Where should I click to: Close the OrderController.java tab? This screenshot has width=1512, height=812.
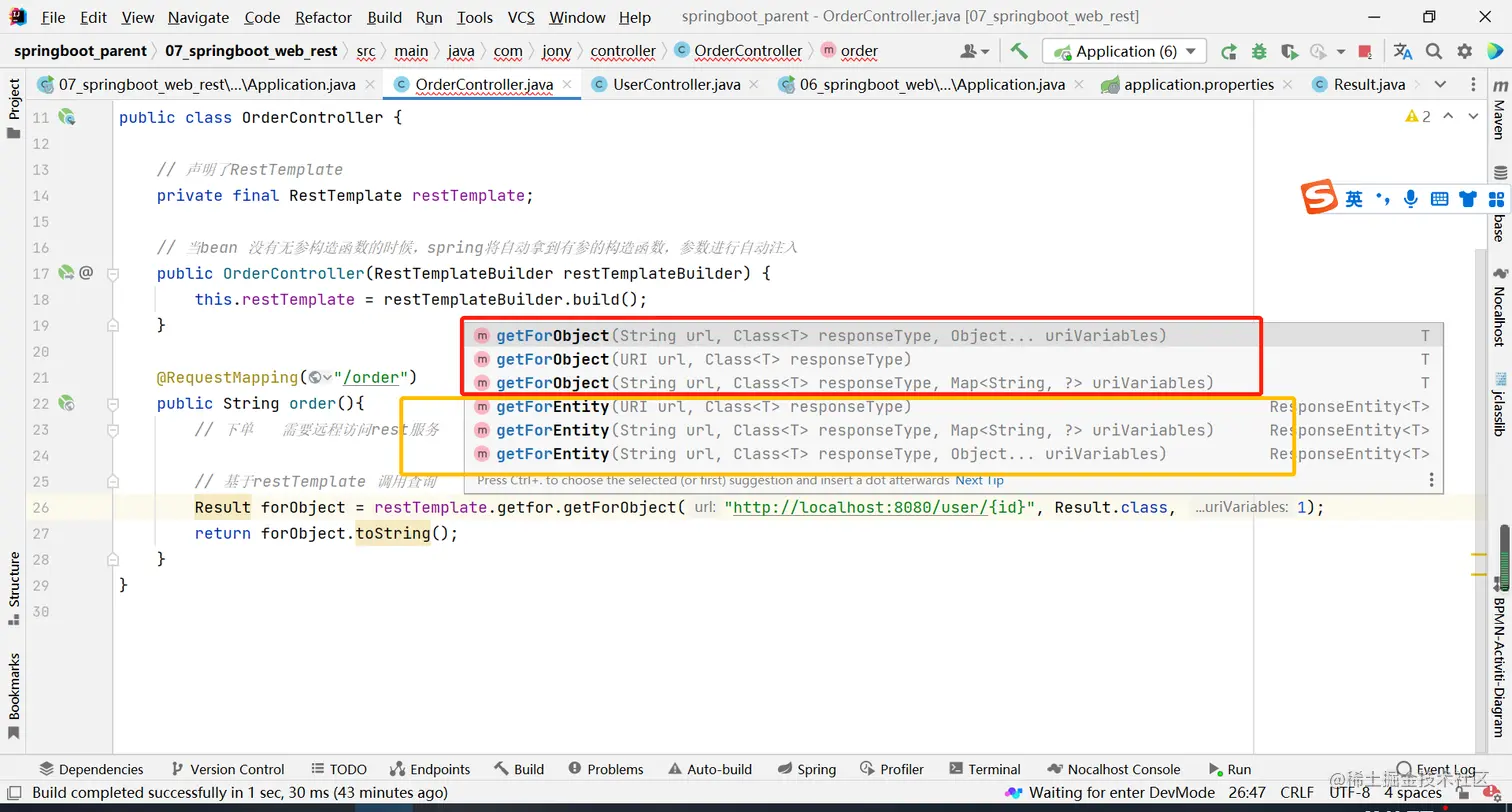click(569, 84)
